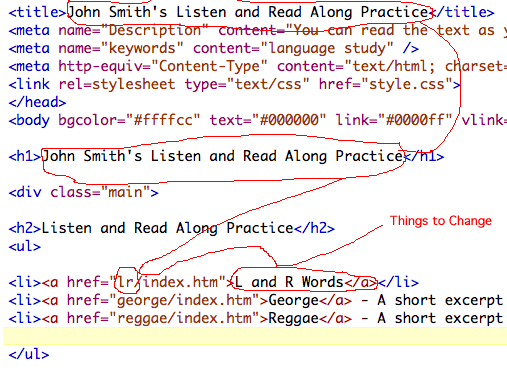This screenshot has height=389, width=507.
Task: Click the name="keywords" attribute
Action: point(121,49)
